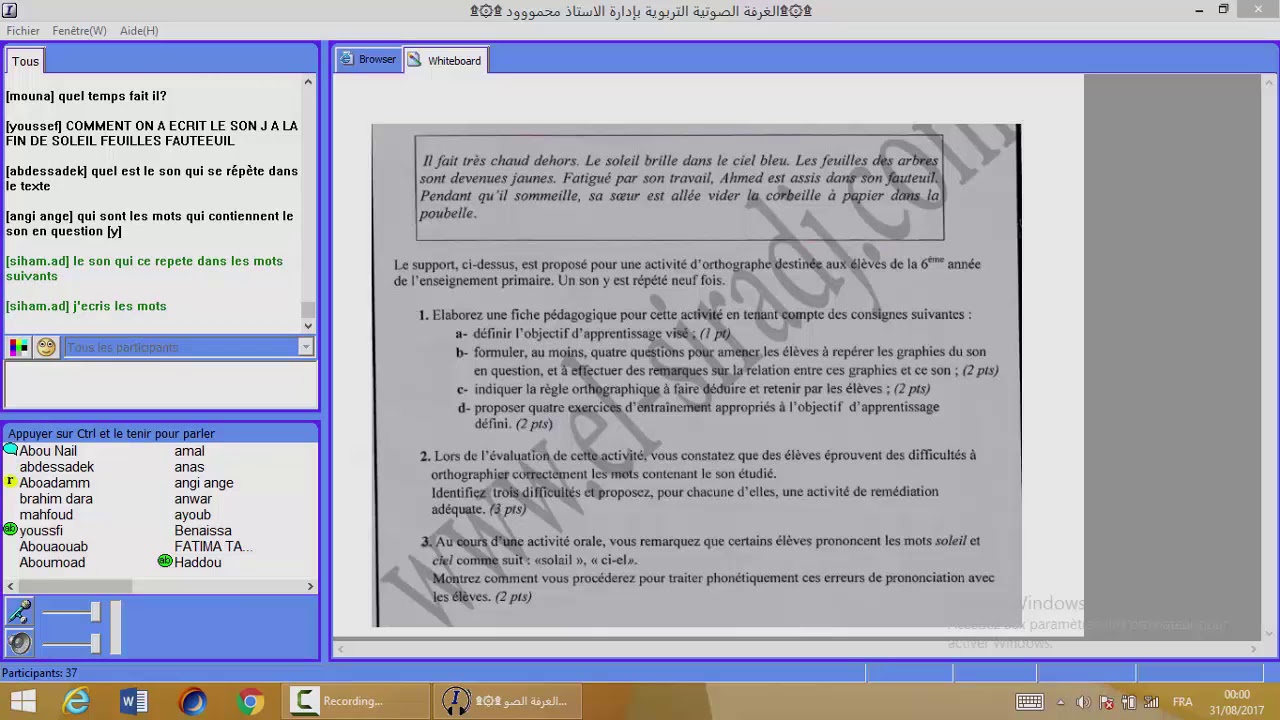1280x720 pixels.
Task: Open the smiley emoticon picker
Action: (46, 347)
